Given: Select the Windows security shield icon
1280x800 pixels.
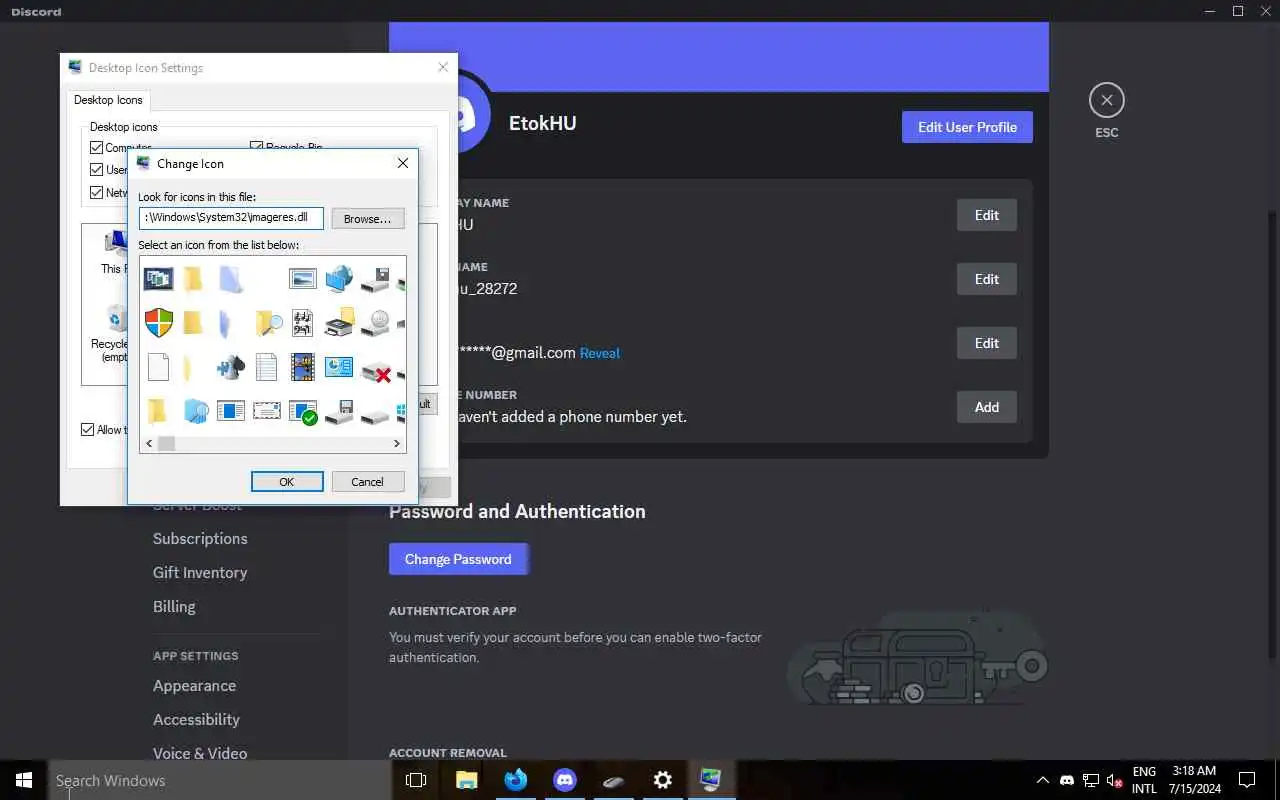Looking at the screenshot, I should coord(158,322).
